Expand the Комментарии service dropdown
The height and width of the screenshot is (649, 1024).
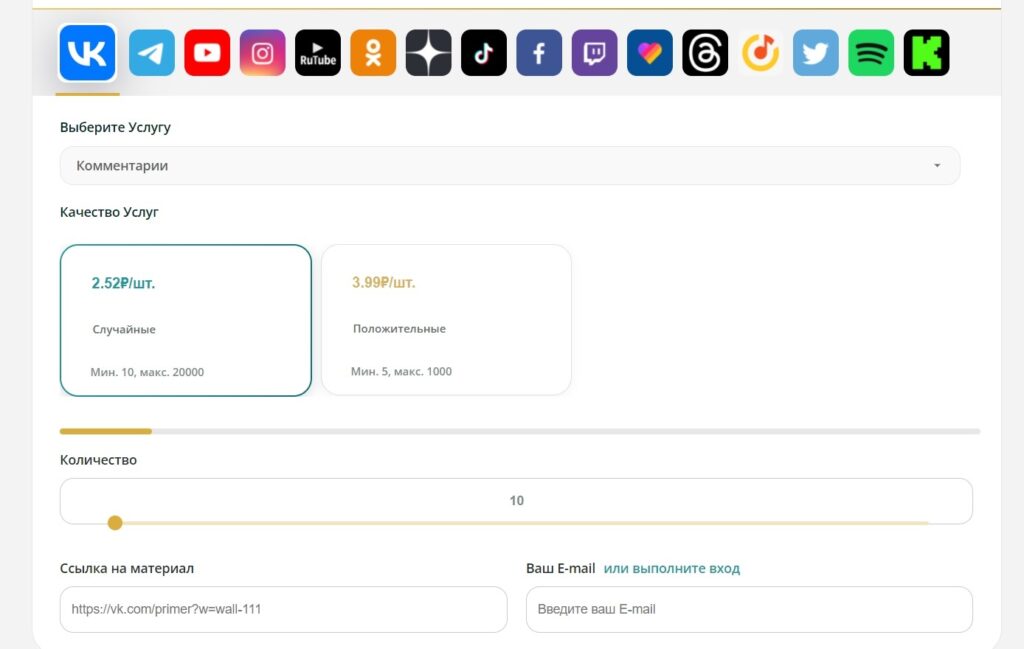point(510,166)
